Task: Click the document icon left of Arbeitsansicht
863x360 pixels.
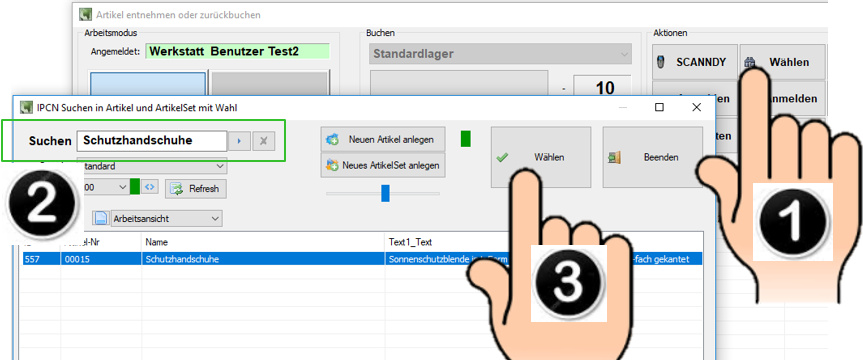Action: (x=101, y=219)
